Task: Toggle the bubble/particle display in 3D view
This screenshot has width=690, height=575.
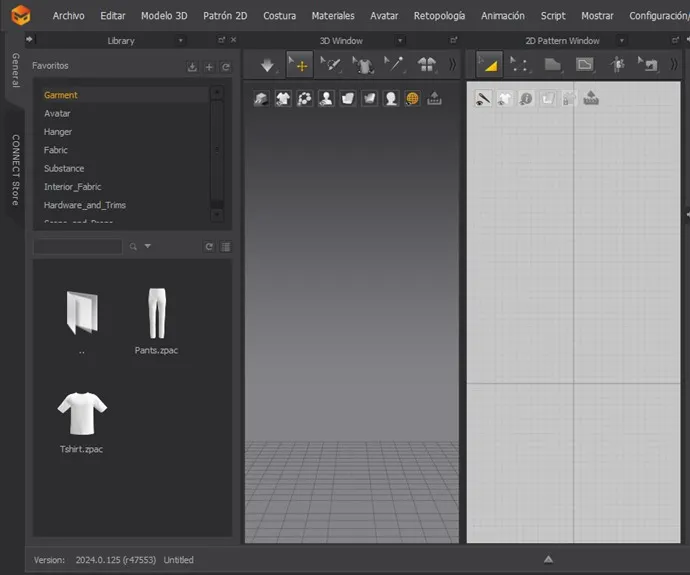Action: click(x=305, y=99)
